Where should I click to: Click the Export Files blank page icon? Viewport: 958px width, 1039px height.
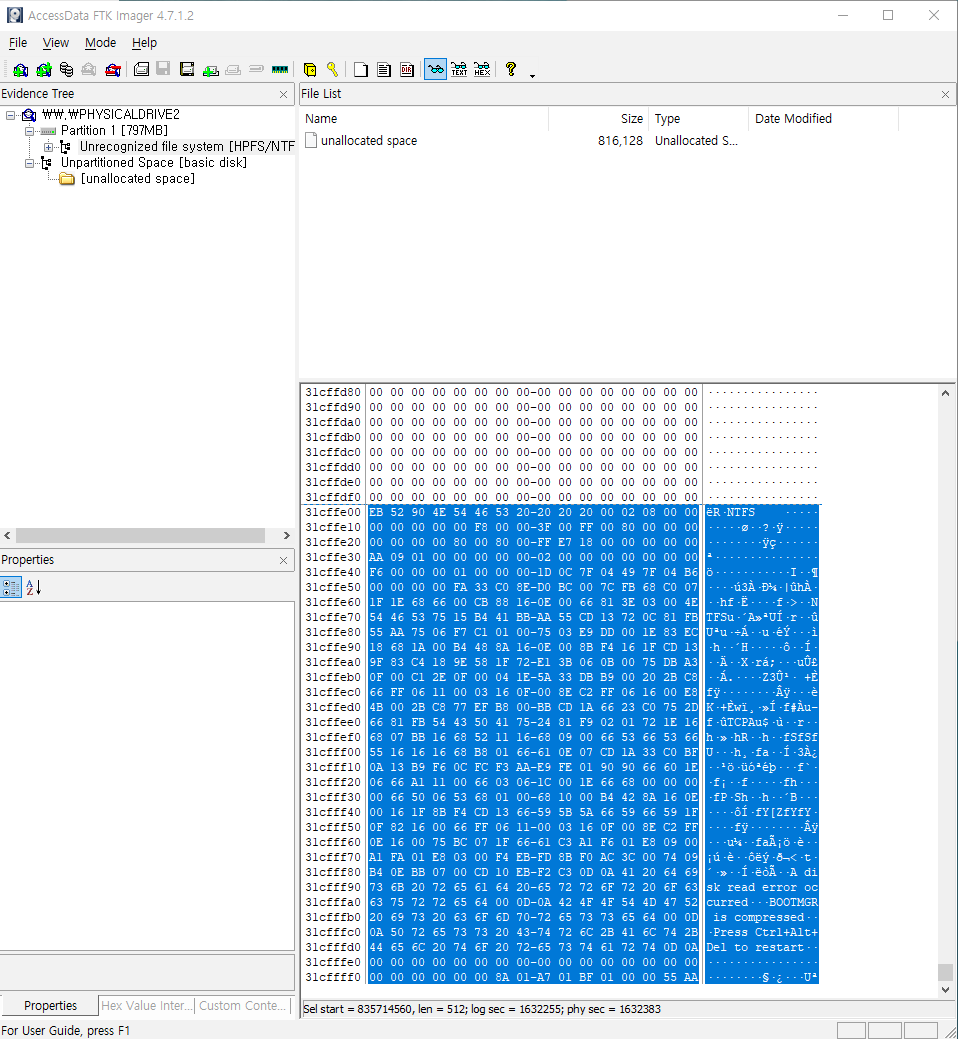click(x=360, y=69)
